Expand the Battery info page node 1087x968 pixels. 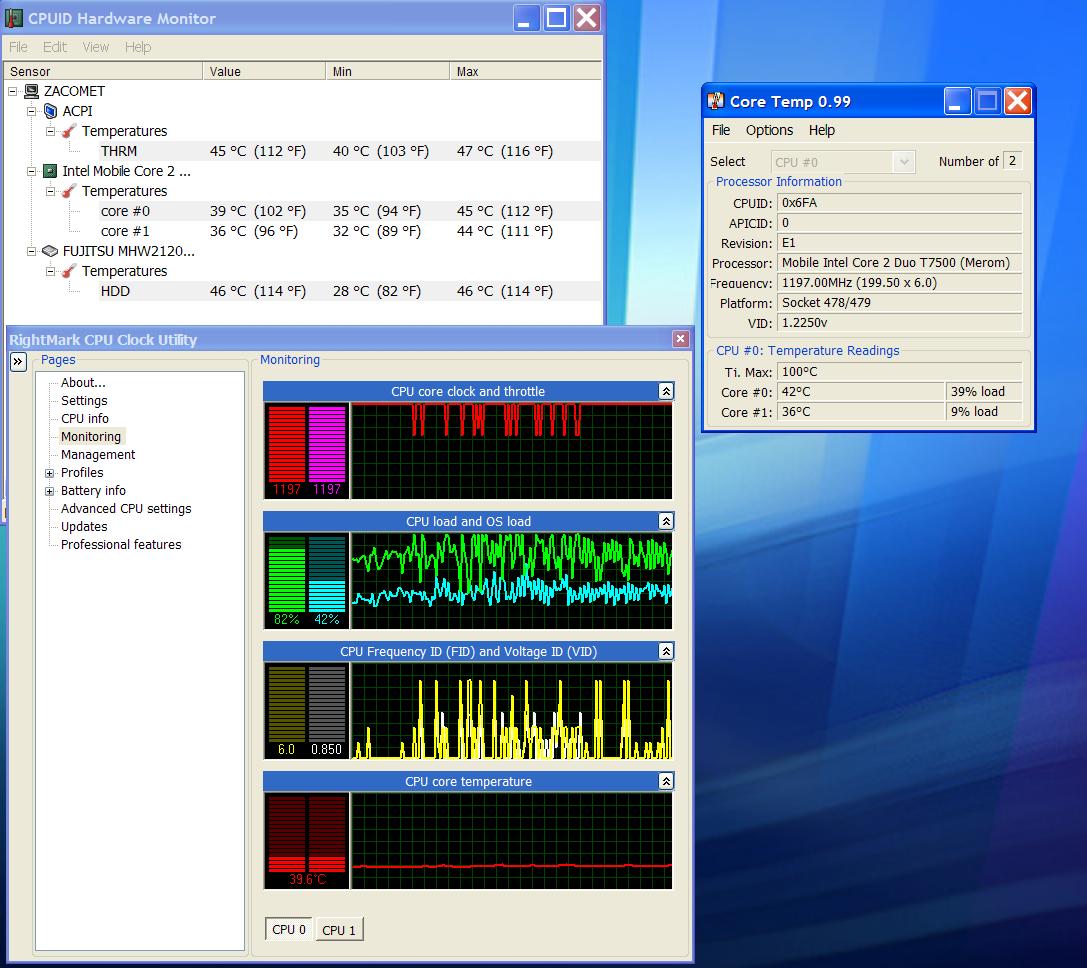click(x=49, y=491)
